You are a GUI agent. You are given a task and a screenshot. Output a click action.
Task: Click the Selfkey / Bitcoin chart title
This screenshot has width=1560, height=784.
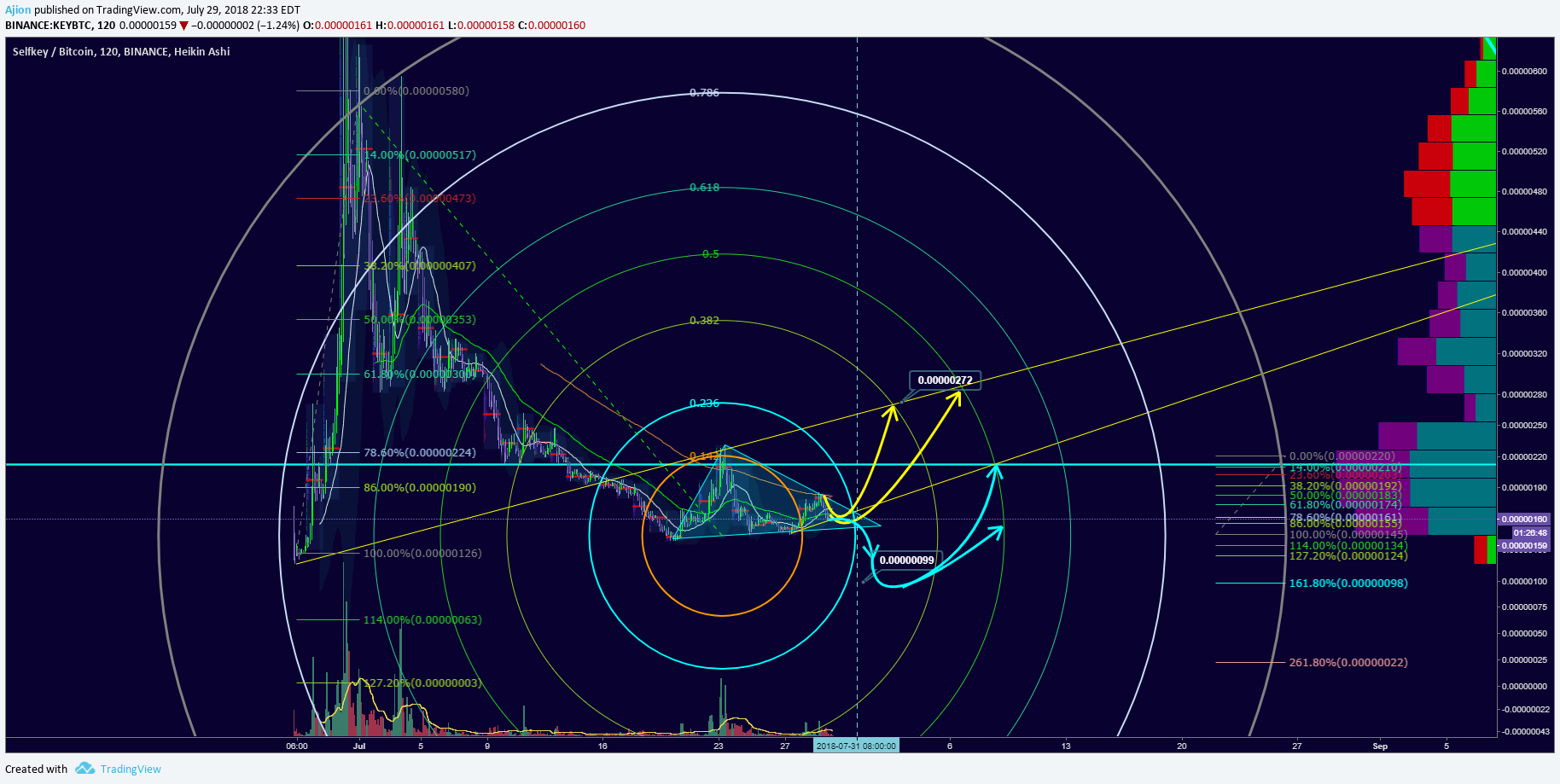pyautogui.click(x=121, y=52)
